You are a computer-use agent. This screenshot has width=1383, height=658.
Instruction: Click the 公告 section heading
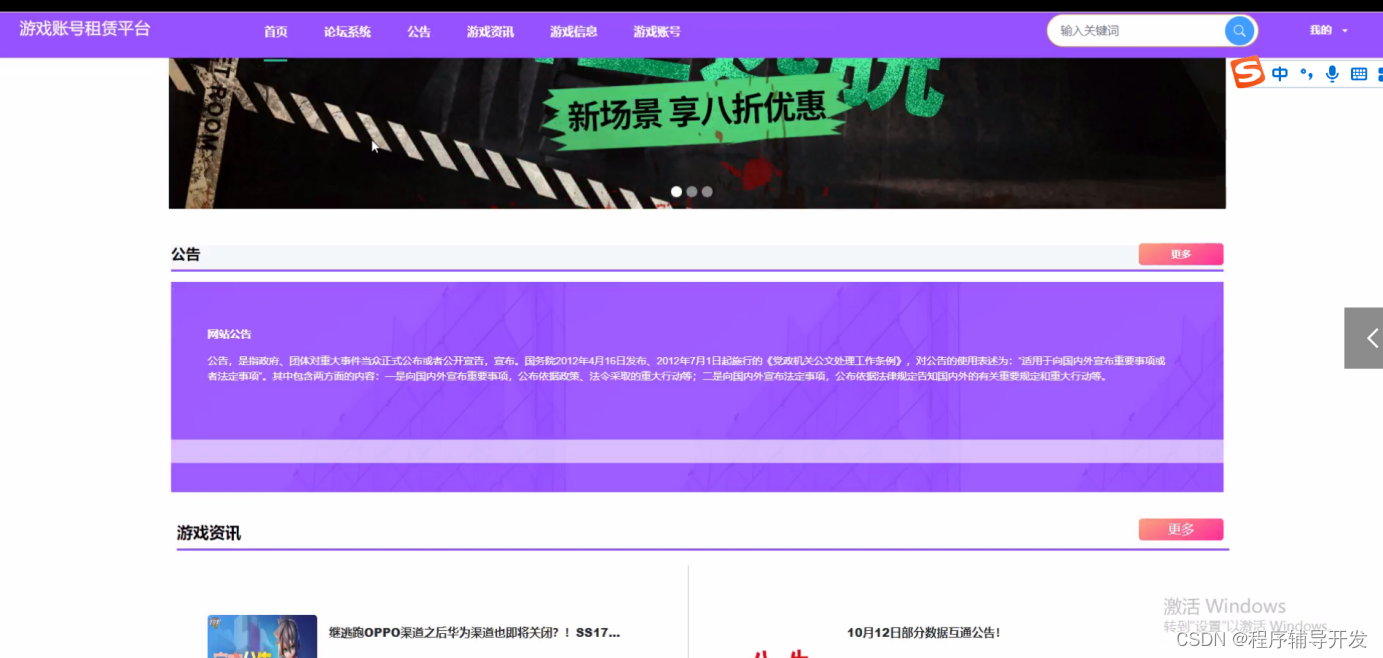186,255
